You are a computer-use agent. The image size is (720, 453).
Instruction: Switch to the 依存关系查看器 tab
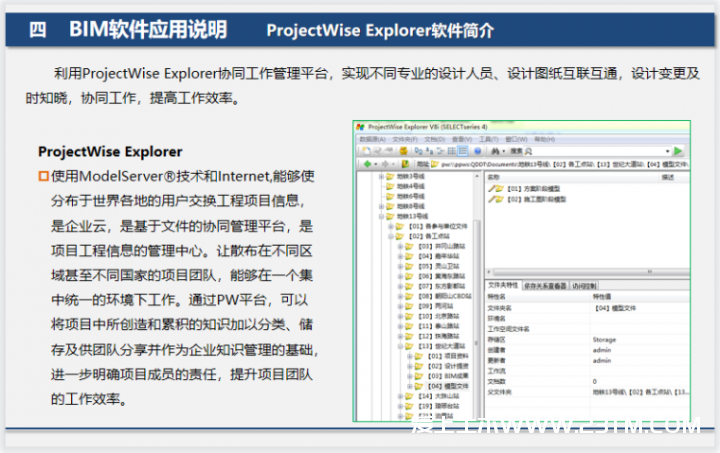click(x=545, y=286)
